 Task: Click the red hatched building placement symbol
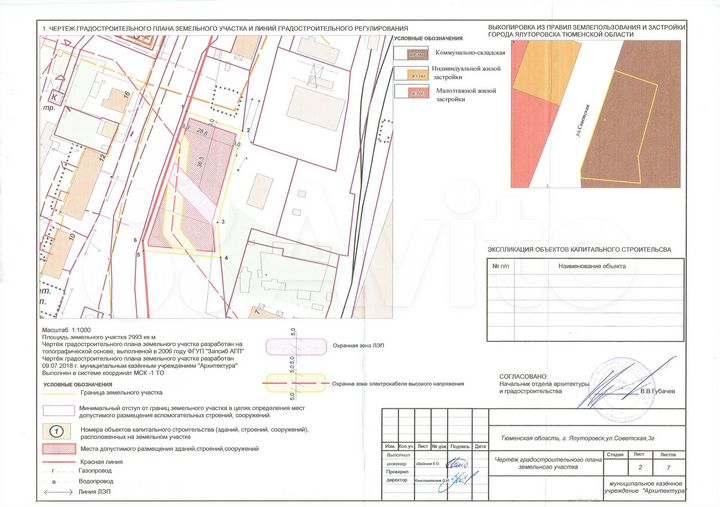point(58,451)
